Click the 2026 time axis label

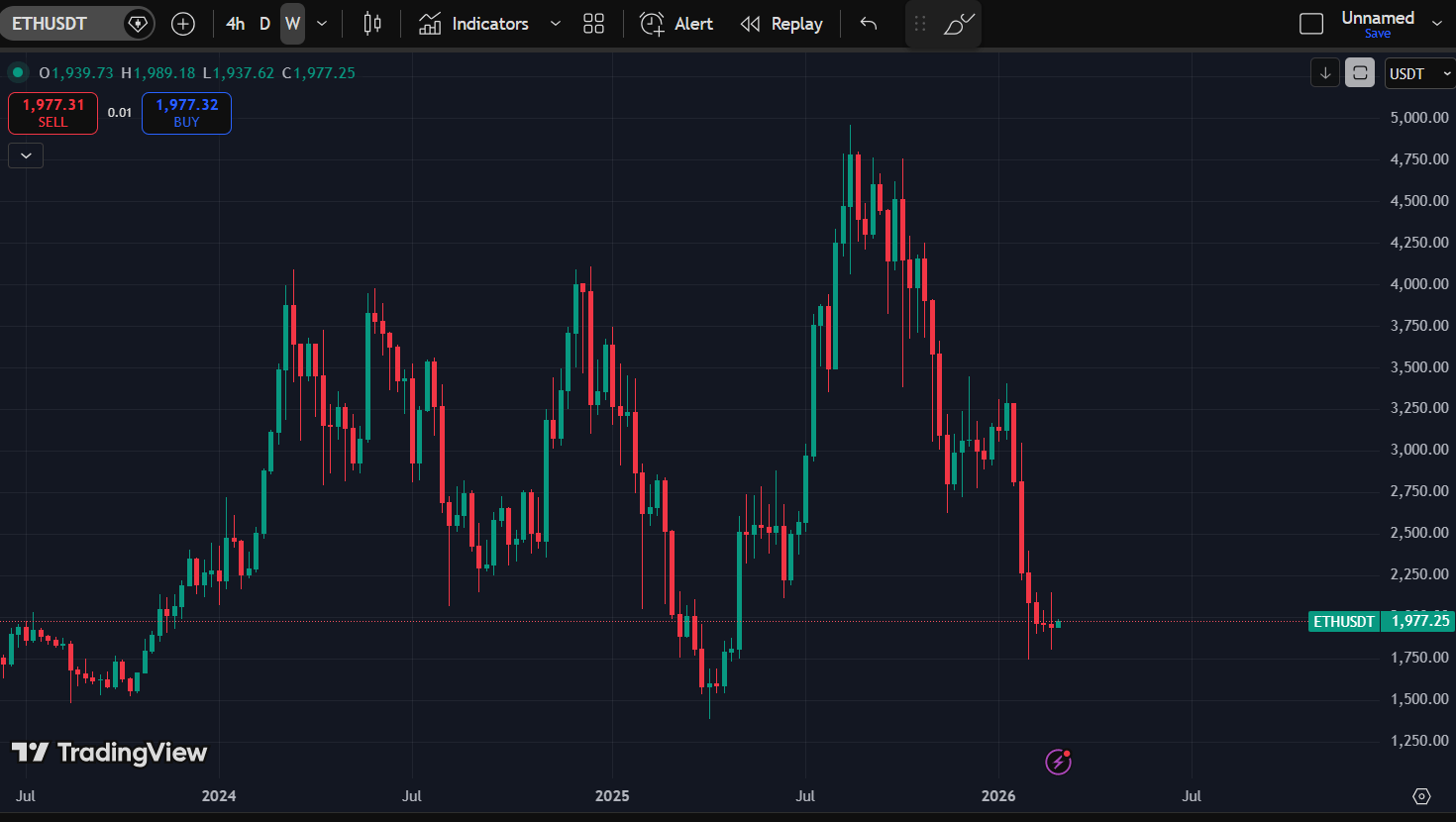point(998,796)
